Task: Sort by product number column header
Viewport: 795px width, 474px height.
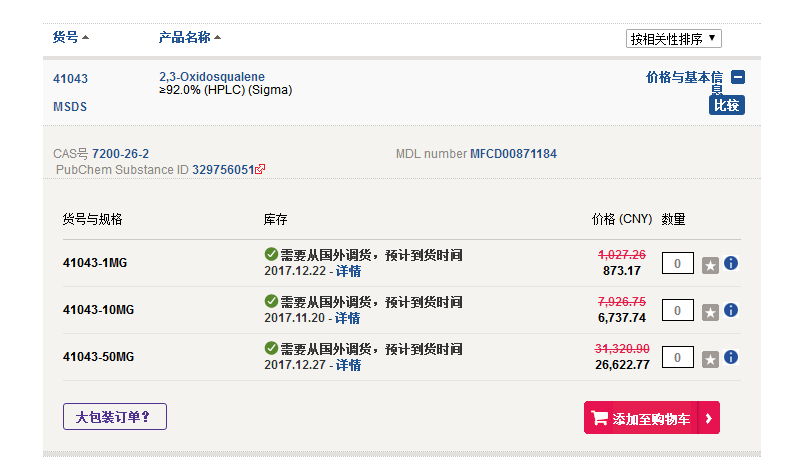Action: [70, 37]
